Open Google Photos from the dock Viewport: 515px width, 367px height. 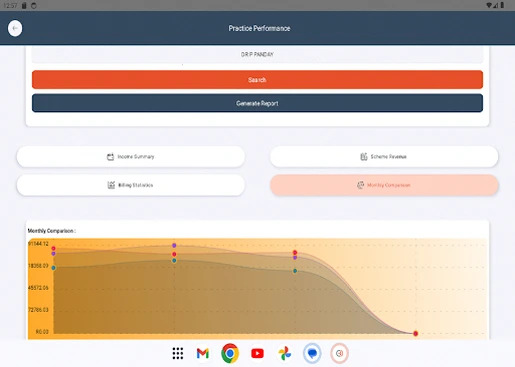[x=285, y=353]
